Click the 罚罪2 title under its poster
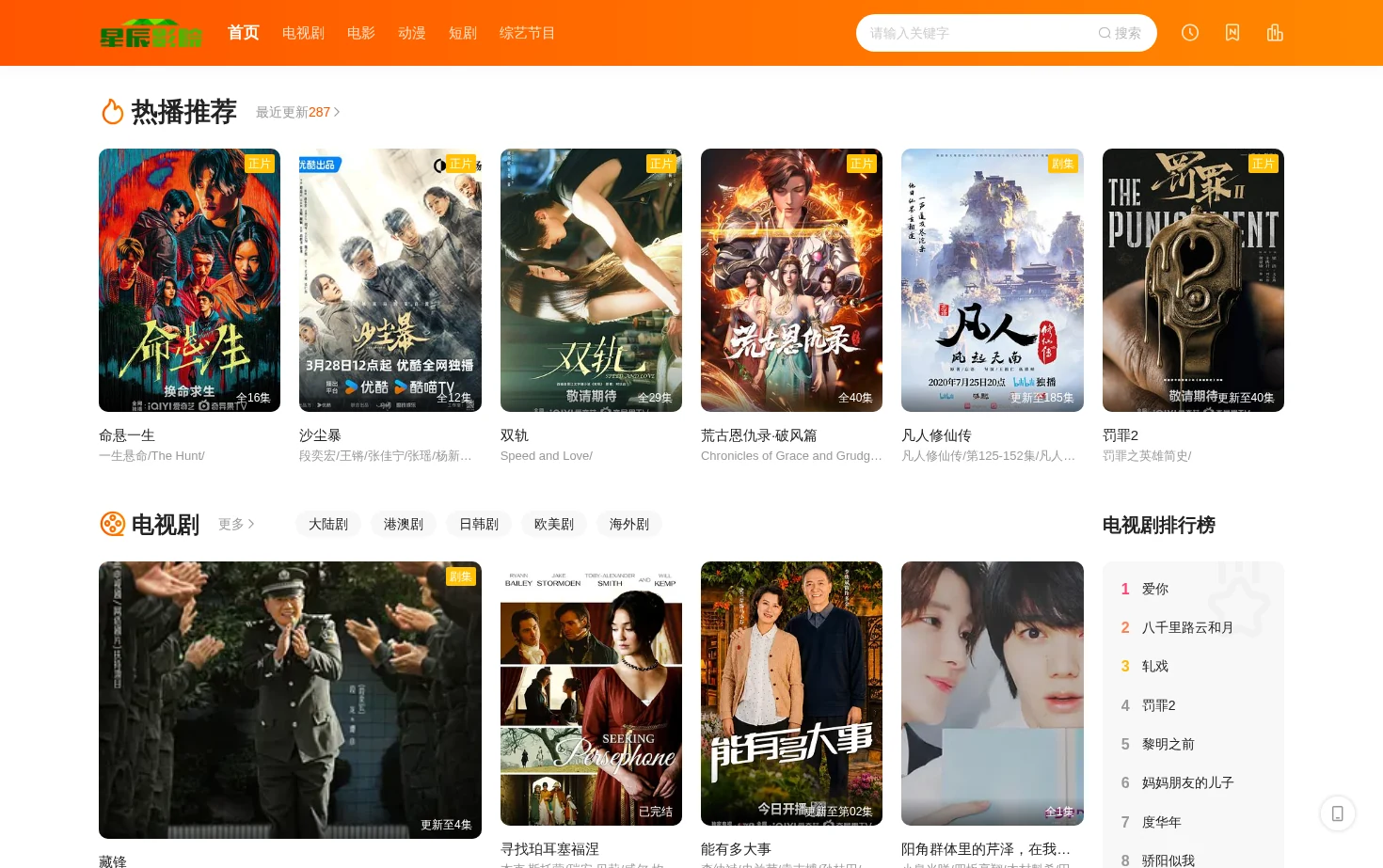The image size is (1383, 868). tap(1121, 435)
